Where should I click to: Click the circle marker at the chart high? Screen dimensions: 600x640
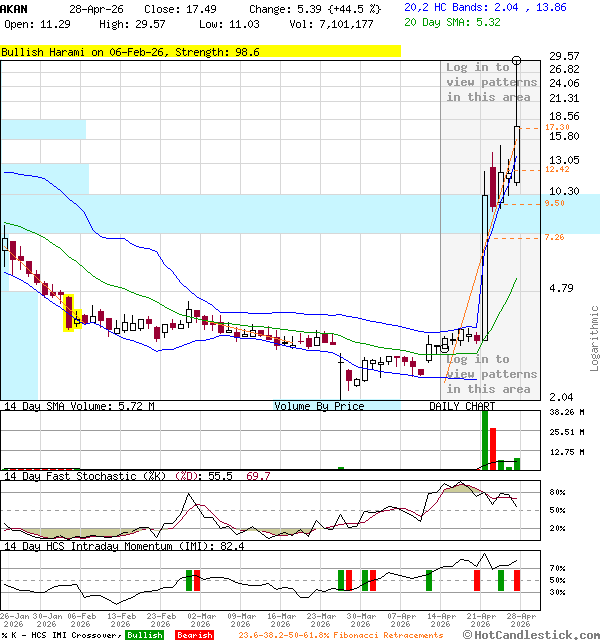point(516,61)
